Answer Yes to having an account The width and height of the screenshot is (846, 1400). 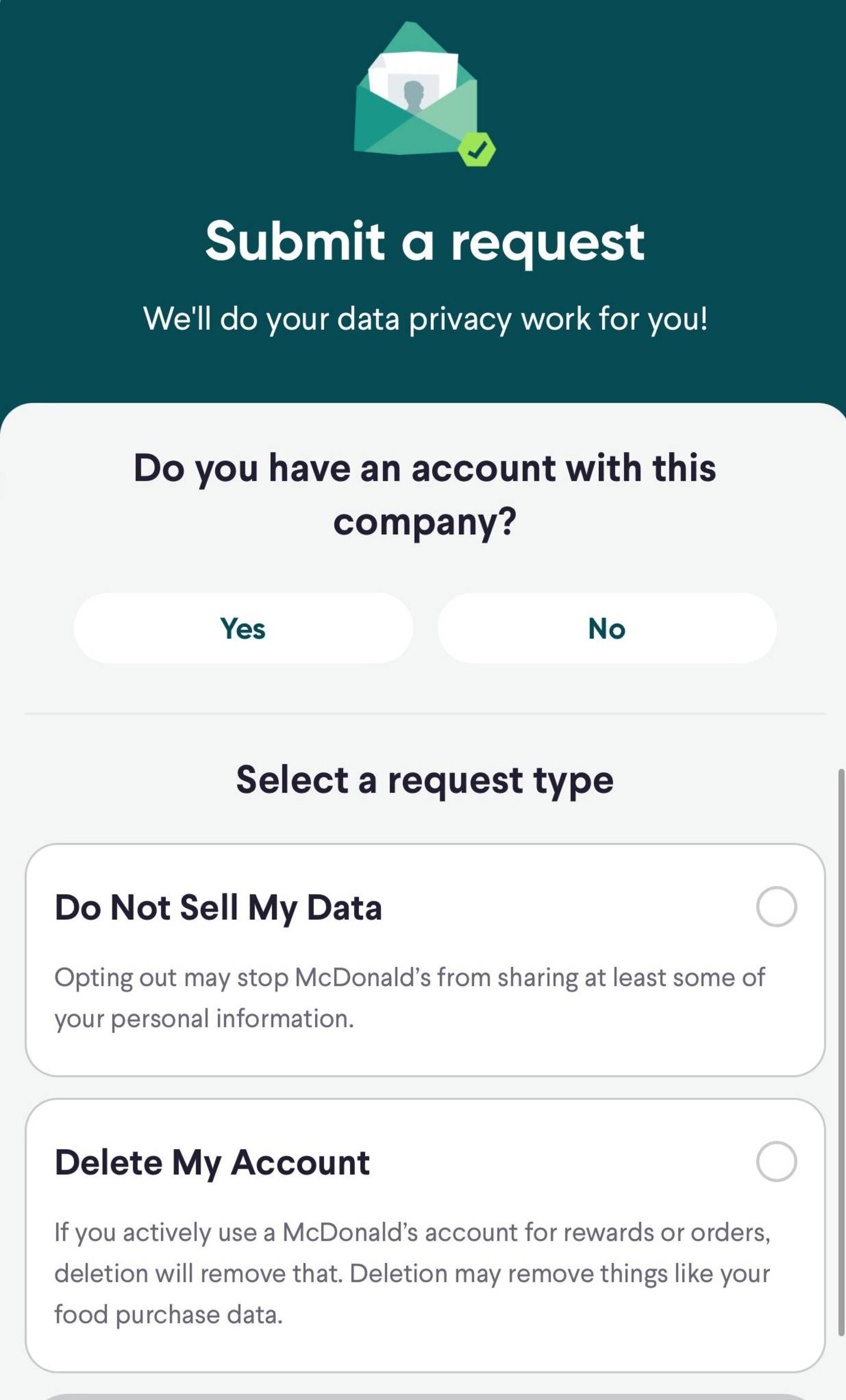243,628
